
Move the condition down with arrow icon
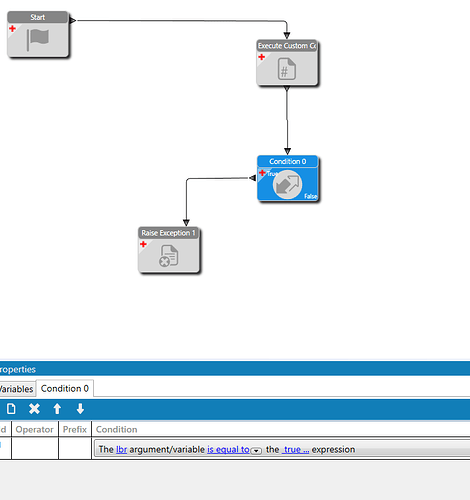point(80,409)
